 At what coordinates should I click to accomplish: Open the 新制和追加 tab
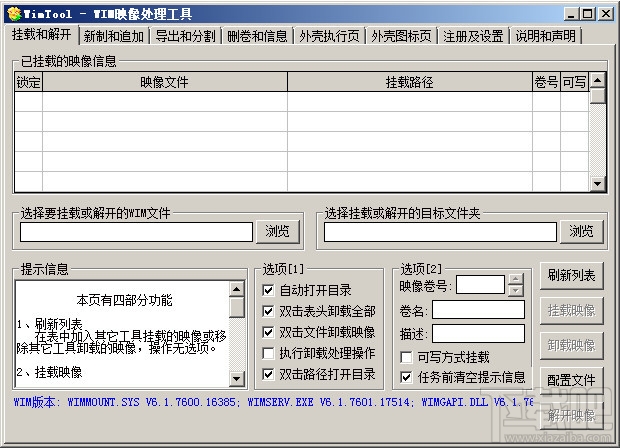point(114,36)
